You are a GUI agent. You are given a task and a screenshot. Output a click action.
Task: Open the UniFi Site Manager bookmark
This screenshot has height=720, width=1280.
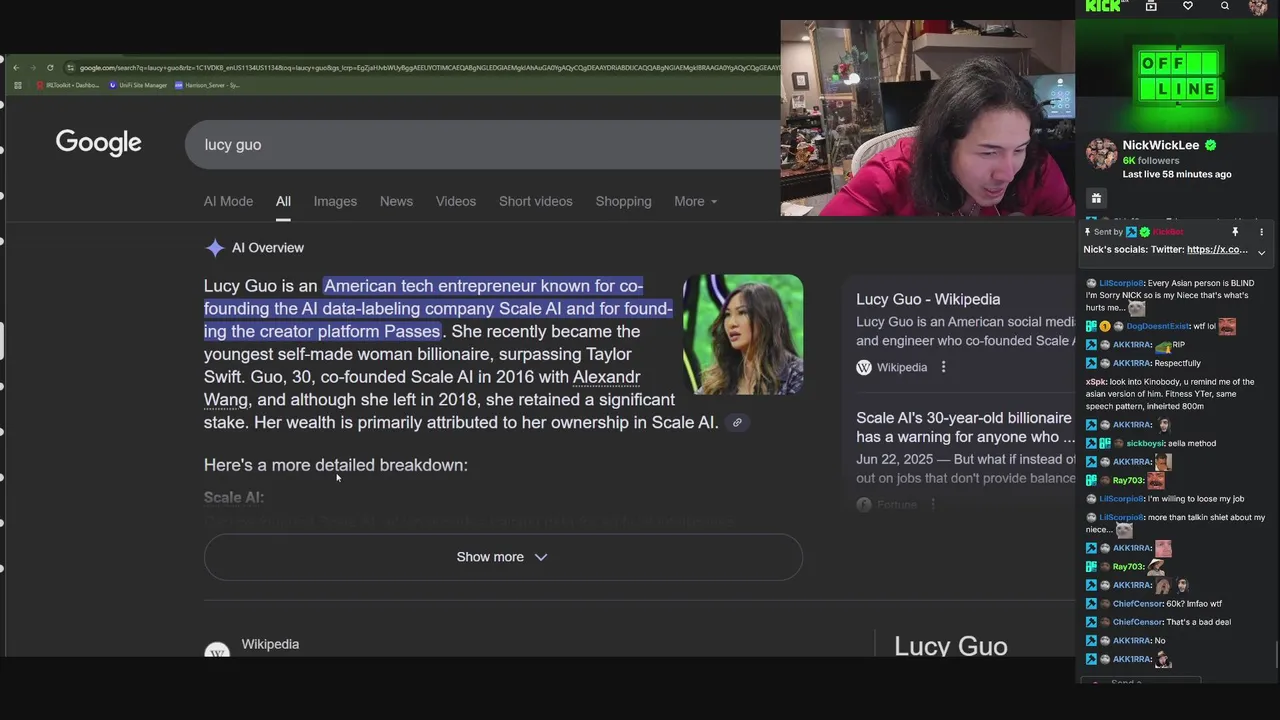pos(138,85)
